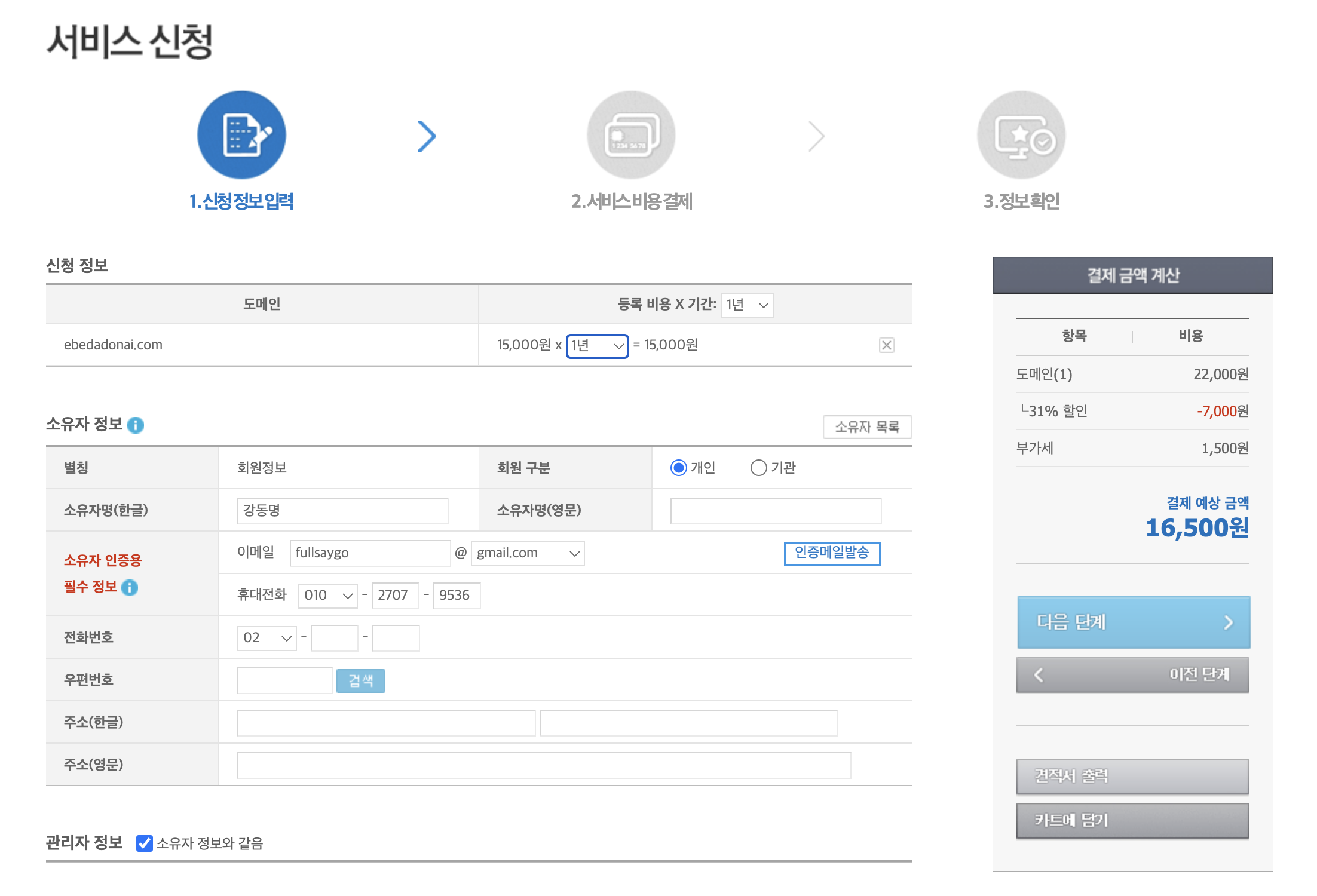
Task: Open the 02 area code selector
Action: pyautogui.click(x=266, y=637)
